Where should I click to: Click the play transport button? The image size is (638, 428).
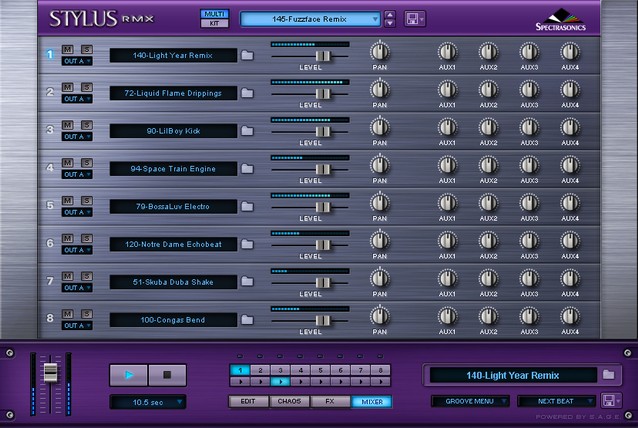129,375
